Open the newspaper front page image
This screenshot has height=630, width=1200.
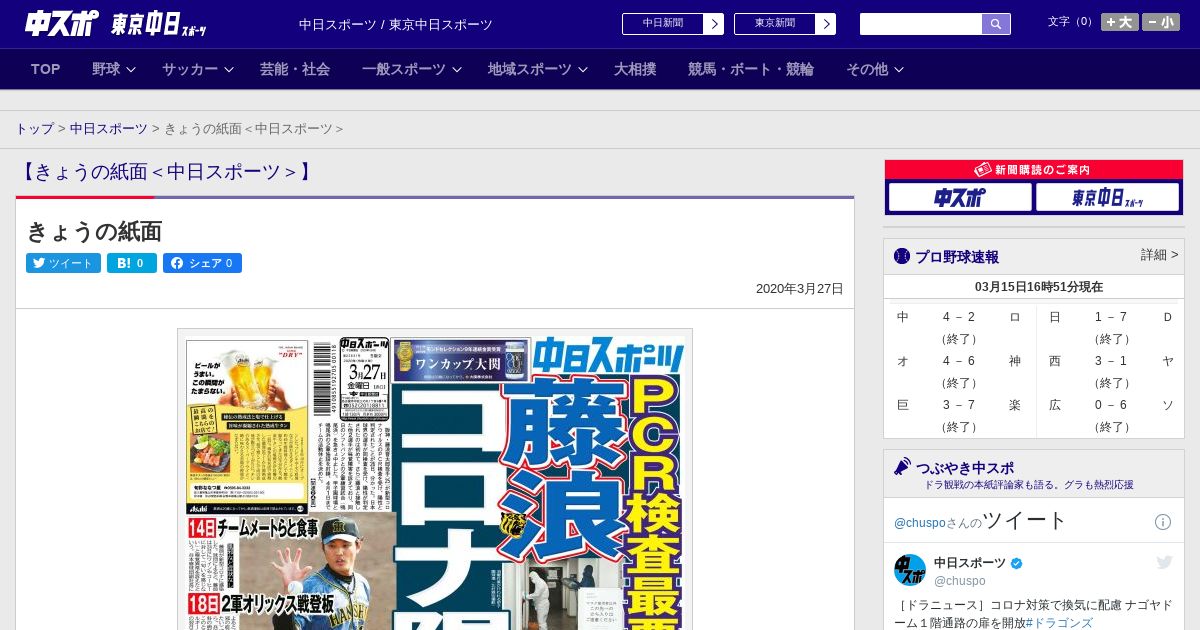pos(435,479)
